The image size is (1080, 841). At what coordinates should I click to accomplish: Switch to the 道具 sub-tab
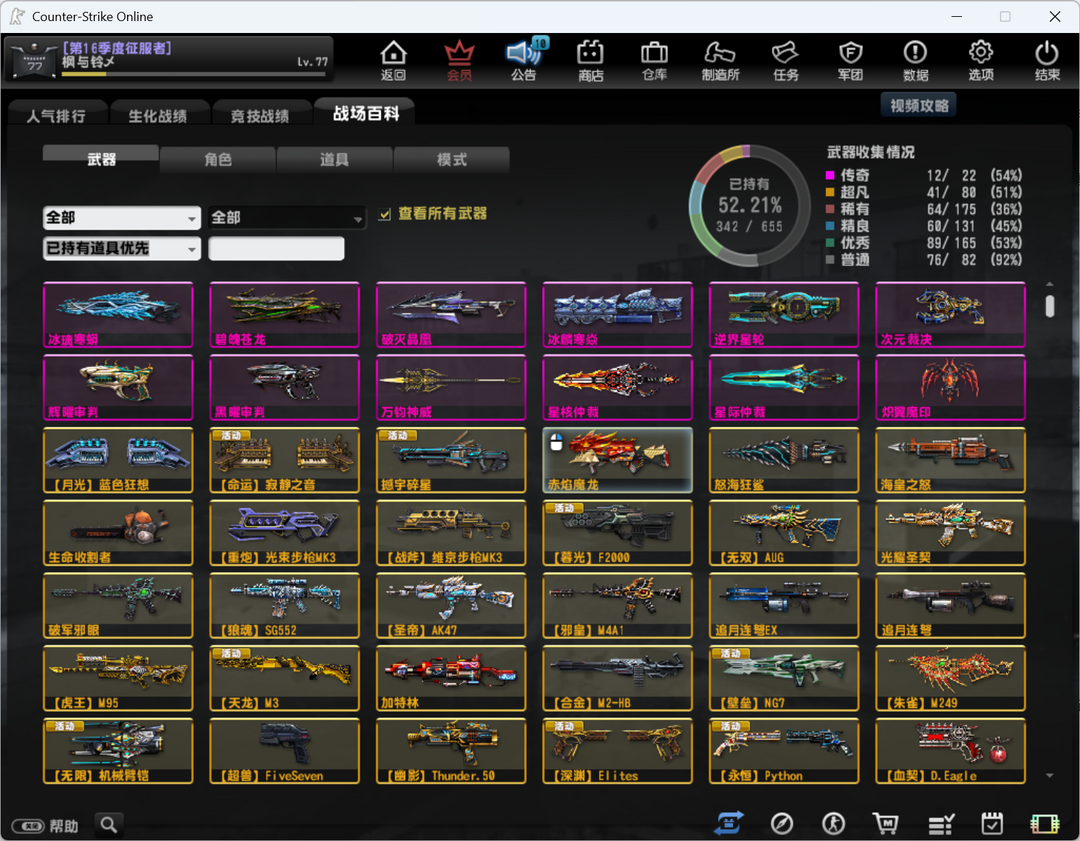point(334,160)
